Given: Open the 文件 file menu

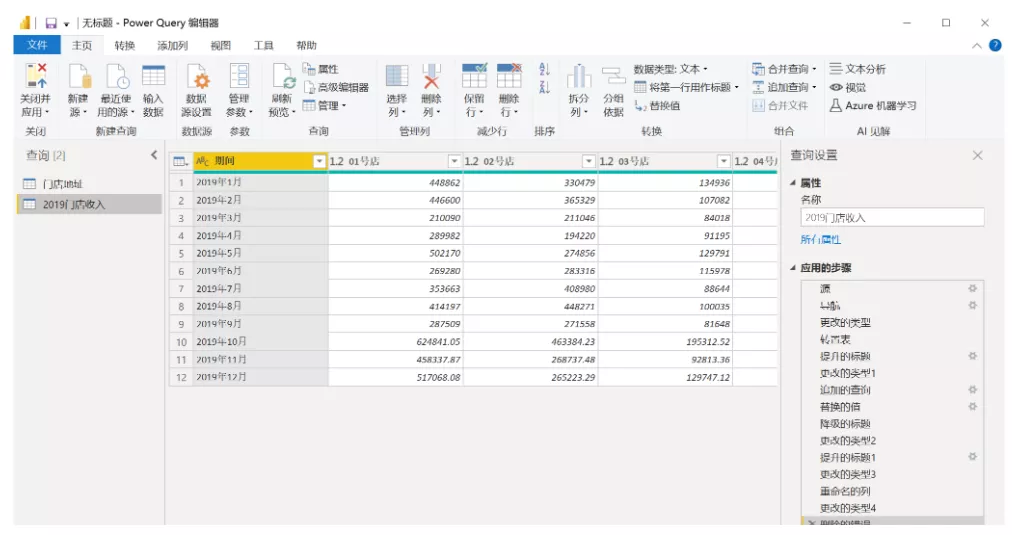Looking at the screenshot, I should [37, 45].
